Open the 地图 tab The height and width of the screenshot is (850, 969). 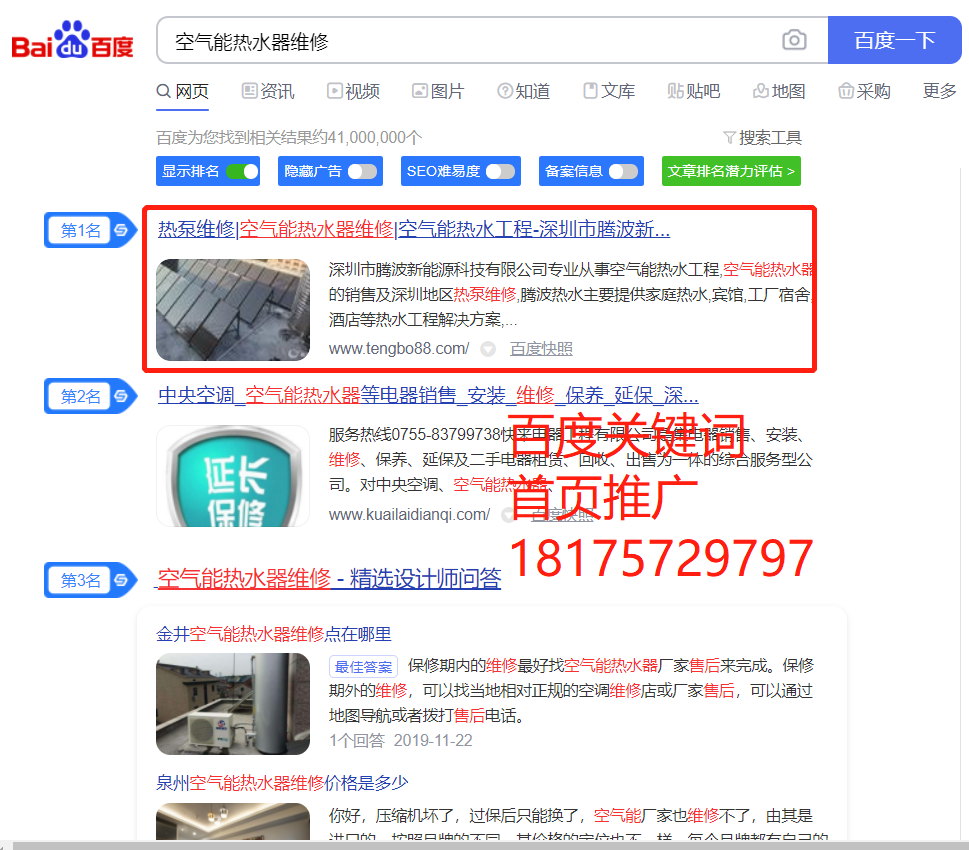[x=779, y=91]
